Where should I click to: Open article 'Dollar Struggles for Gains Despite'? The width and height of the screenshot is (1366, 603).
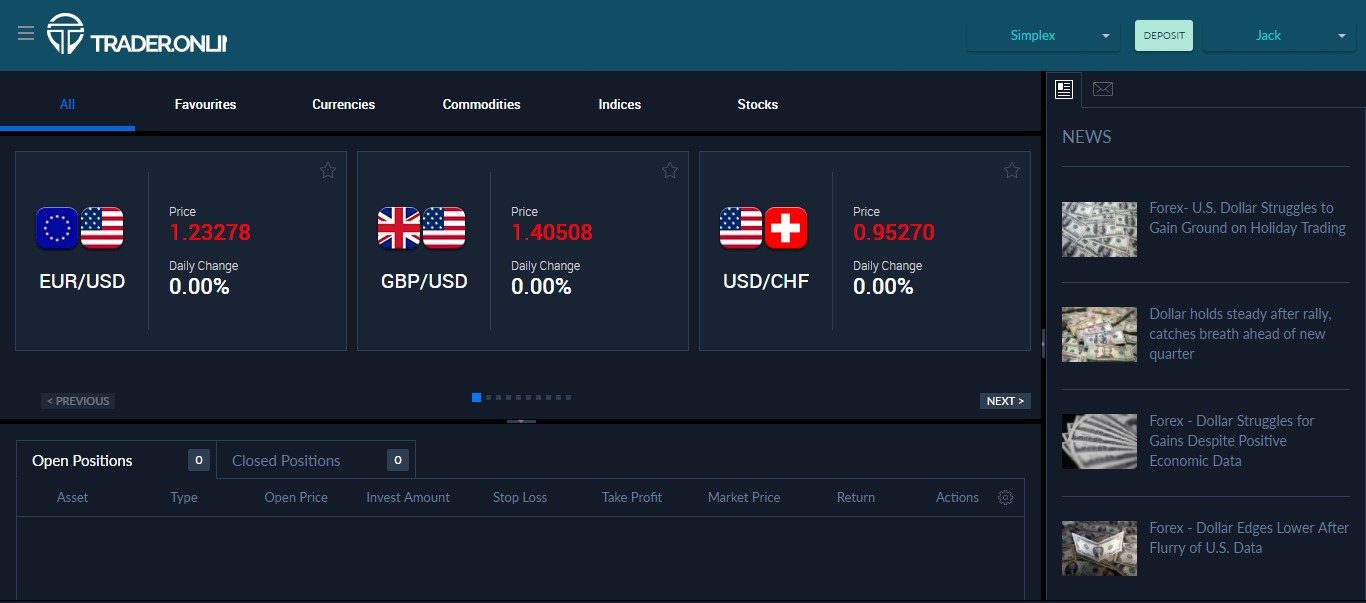click(x=1232, y=441)
